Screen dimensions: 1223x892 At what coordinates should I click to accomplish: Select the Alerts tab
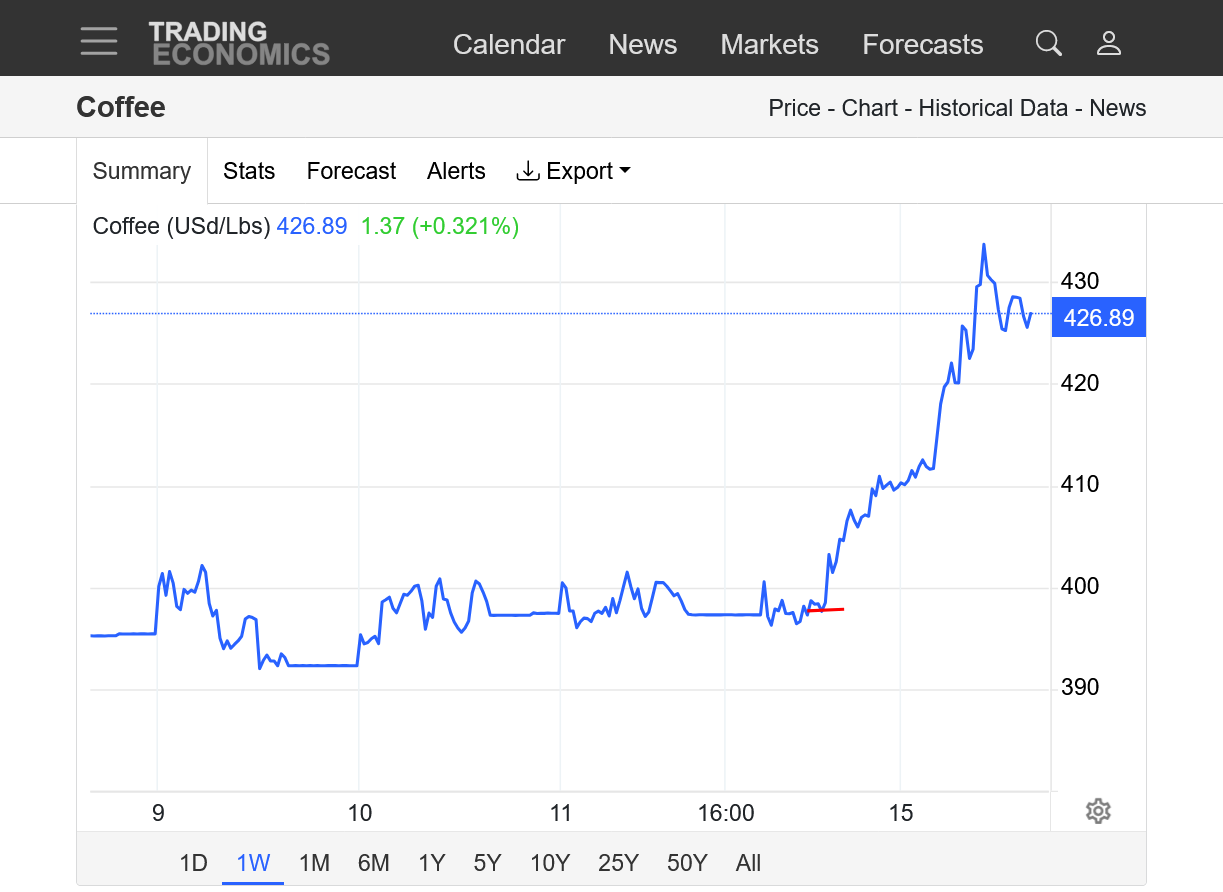tap(456, 171)
